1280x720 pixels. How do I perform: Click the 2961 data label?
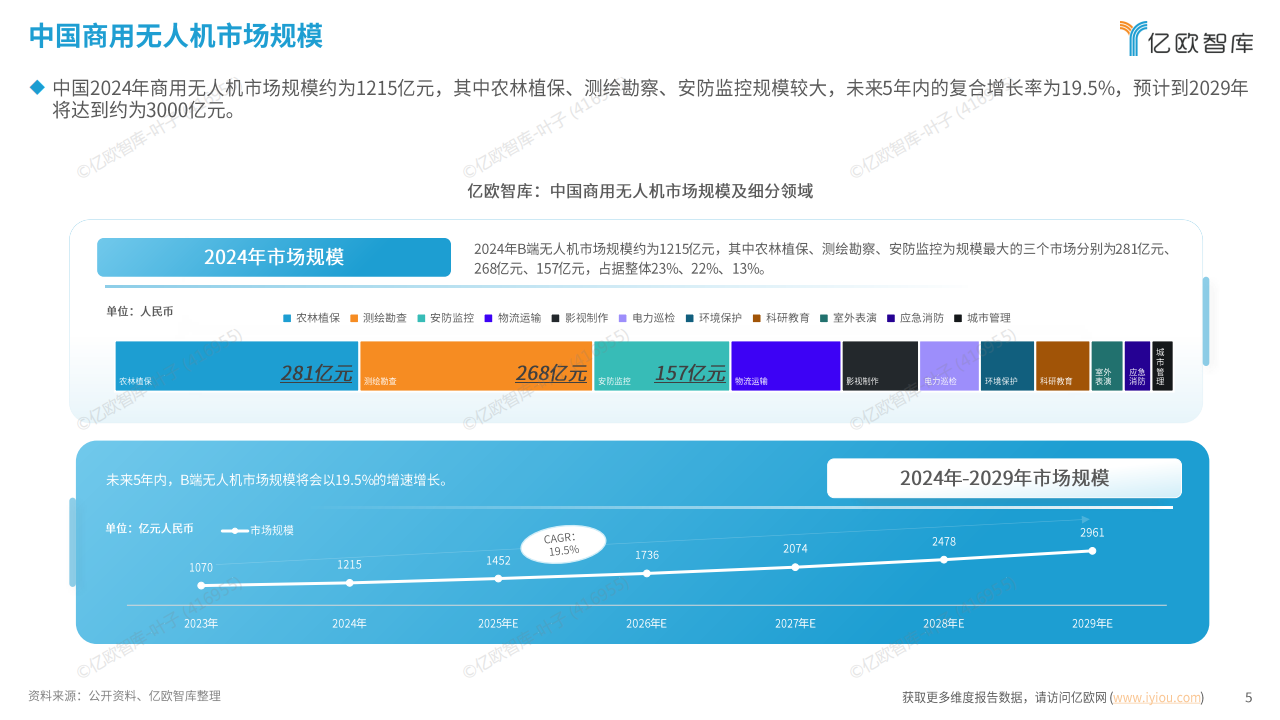pos(1092,533)
